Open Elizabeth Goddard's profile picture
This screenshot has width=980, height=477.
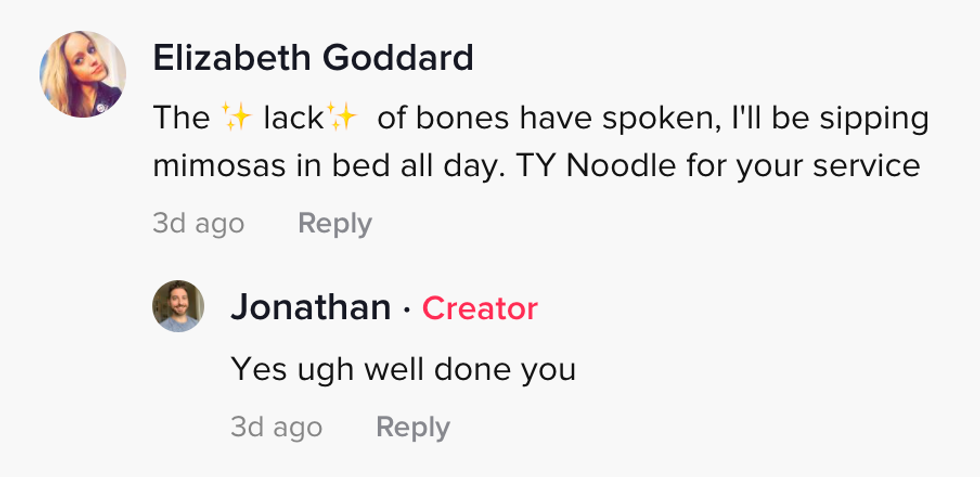point(82,74)
